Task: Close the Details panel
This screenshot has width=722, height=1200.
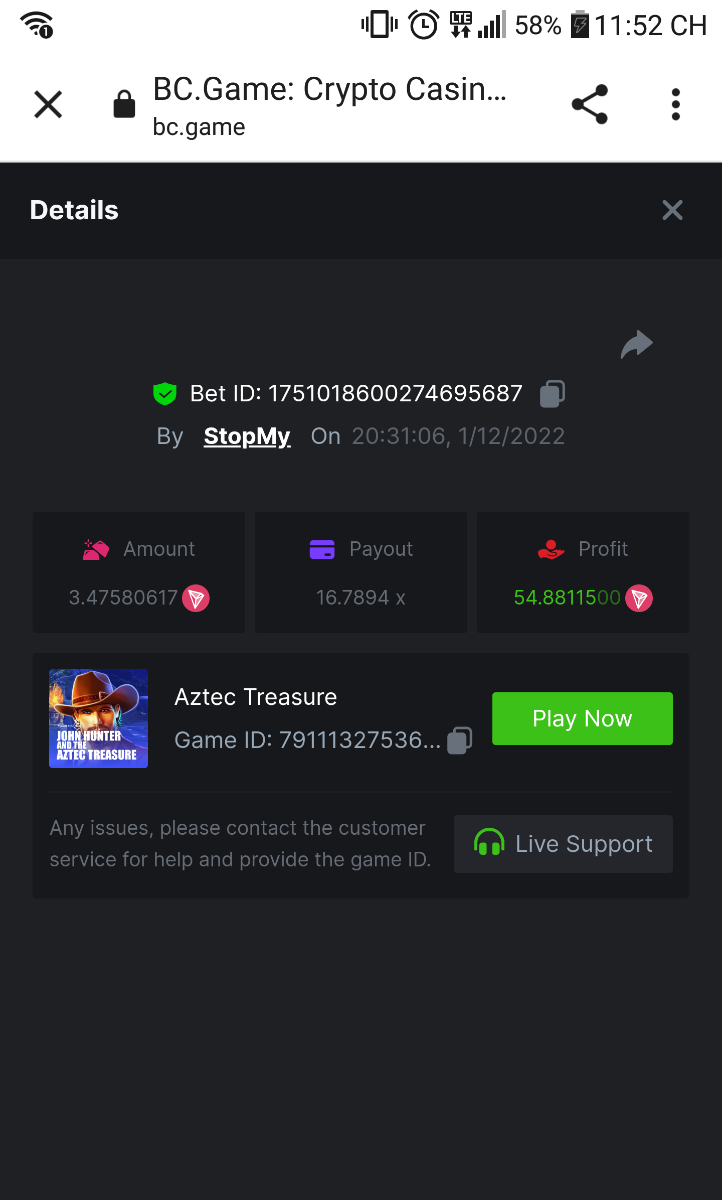Action: (672, 210)
